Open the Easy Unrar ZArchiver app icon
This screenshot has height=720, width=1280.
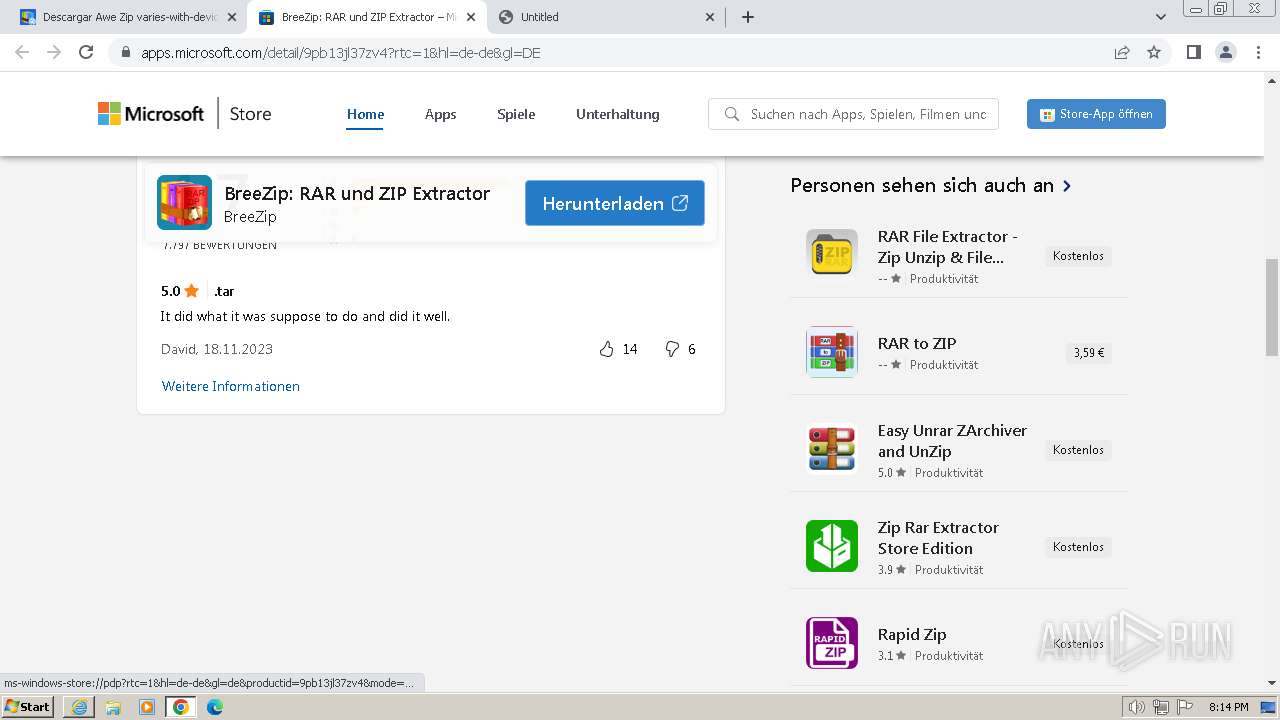coord(832,449)
